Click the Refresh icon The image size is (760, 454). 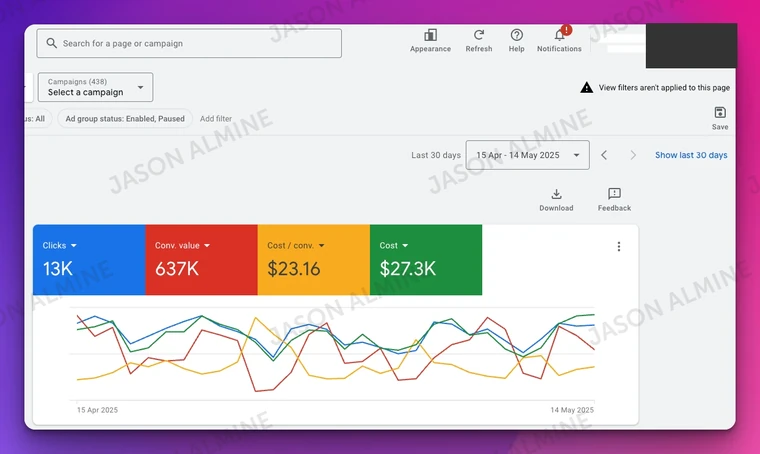coord(478,35)
